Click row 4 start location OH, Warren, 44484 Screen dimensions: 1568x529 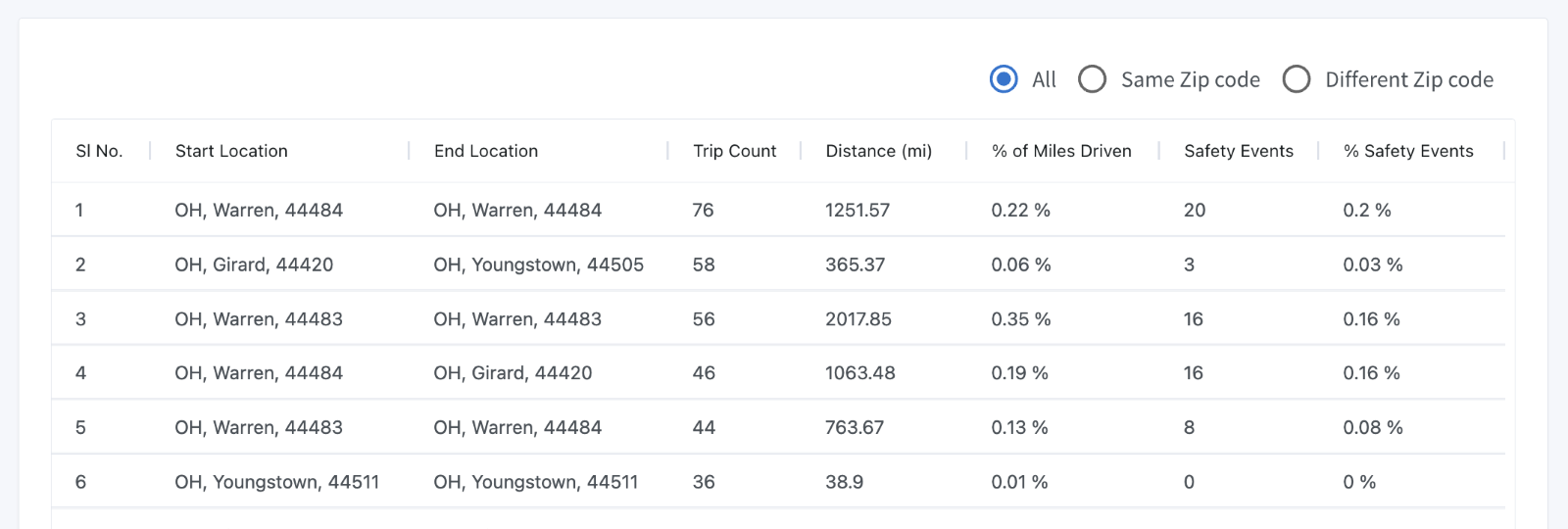259,373
